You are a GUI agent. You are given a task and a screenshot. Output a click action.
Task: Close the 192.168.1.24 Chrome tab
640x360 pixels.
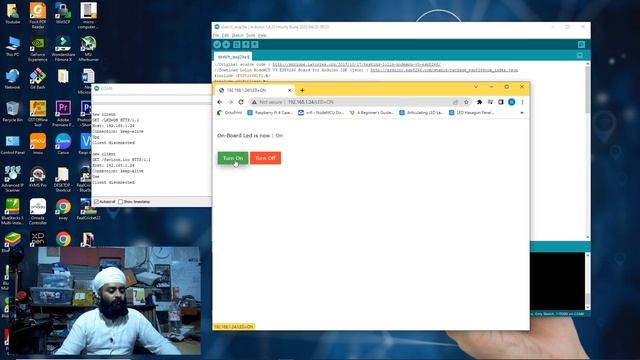[289, 90]
